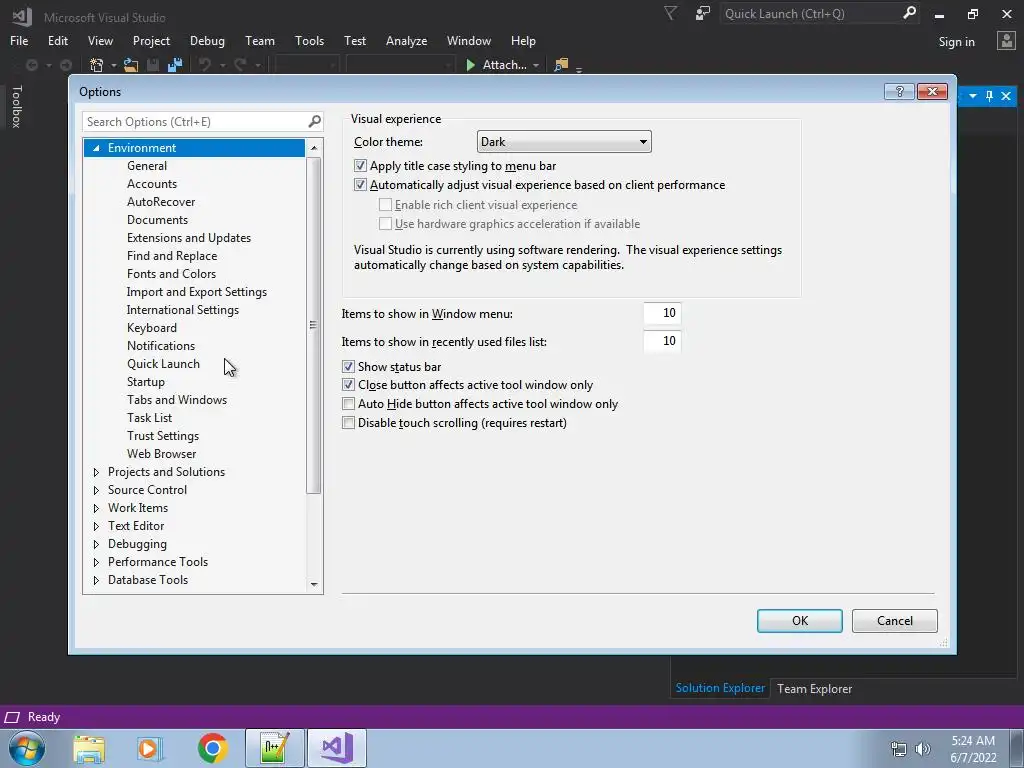Switch to the Team Explorer tab
The height and width of the screenshot is (768, 1024).
click(814, 688)
